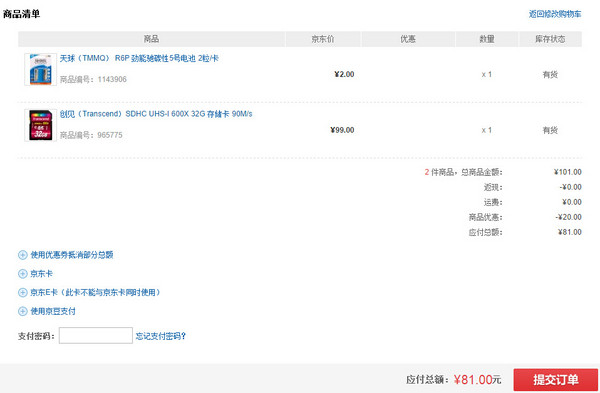Screen dimensions: 600x393
Task: Click the 数量 column header
Action: pyautogui.click(x=487, y=39)
